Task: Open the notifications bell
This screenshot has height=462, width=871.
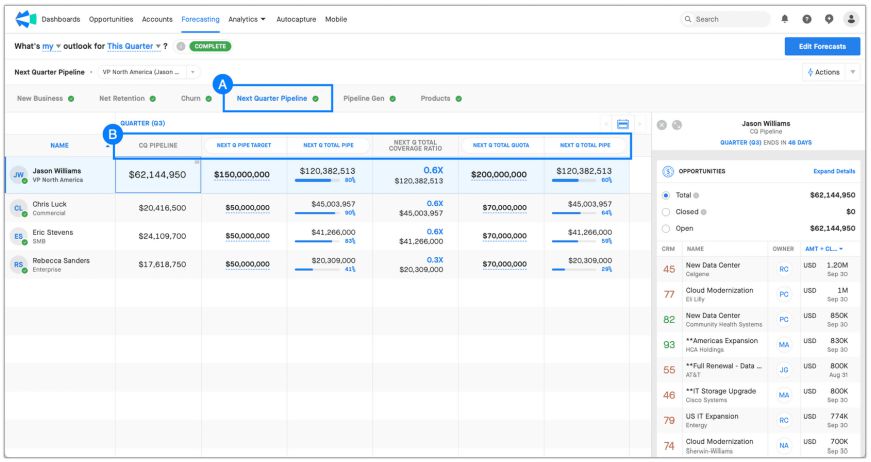Action: 784,19
